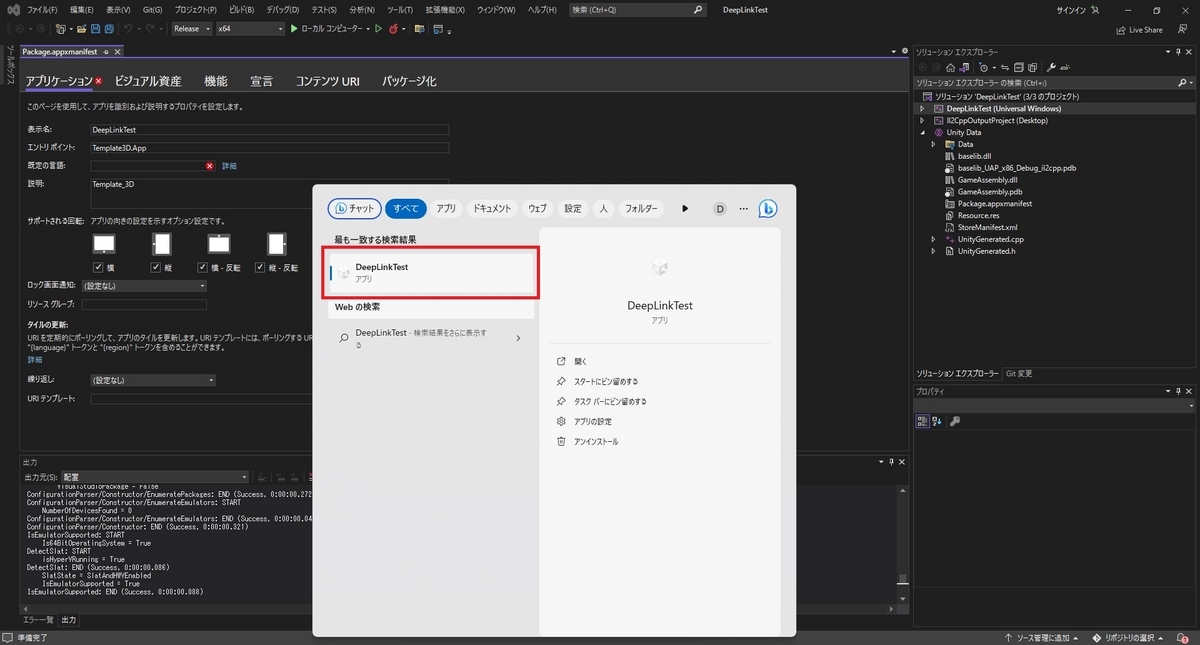Open the Release configuration dropdown
The width and height of the screenshot is (1200, 645).
coord(192,28)
